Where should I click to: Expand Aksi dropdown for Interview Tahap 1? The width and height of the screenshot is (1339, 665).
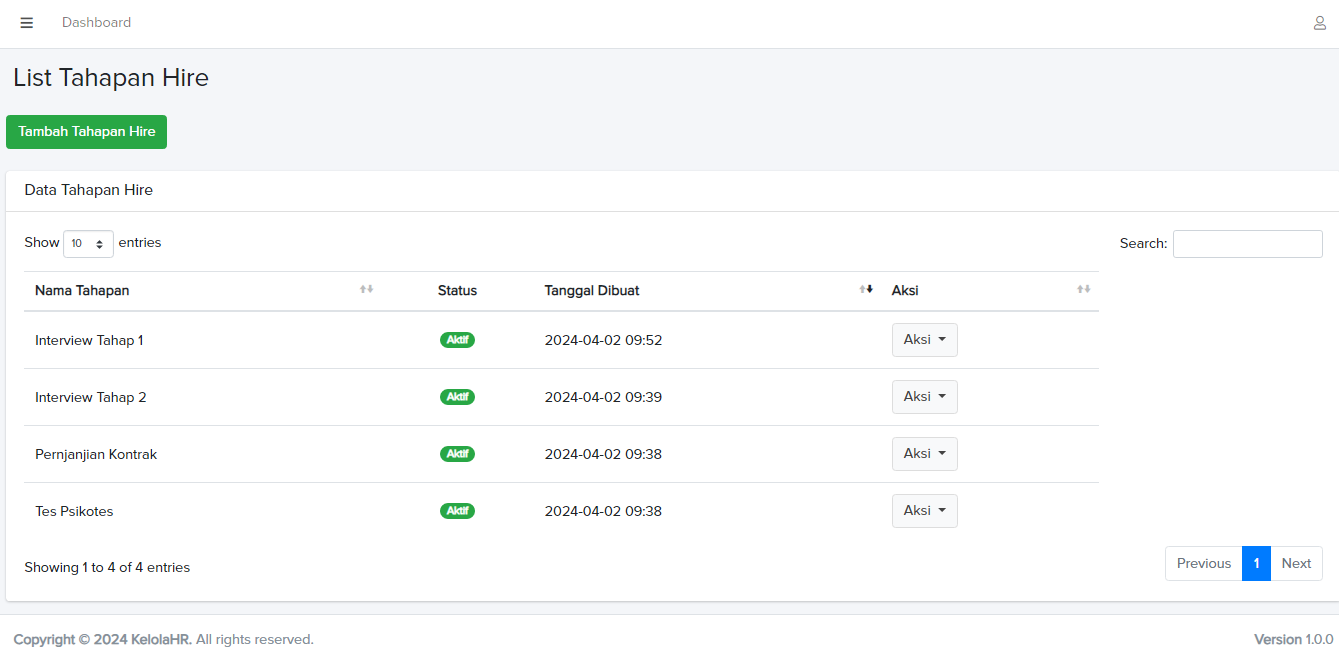coord(924,340)
